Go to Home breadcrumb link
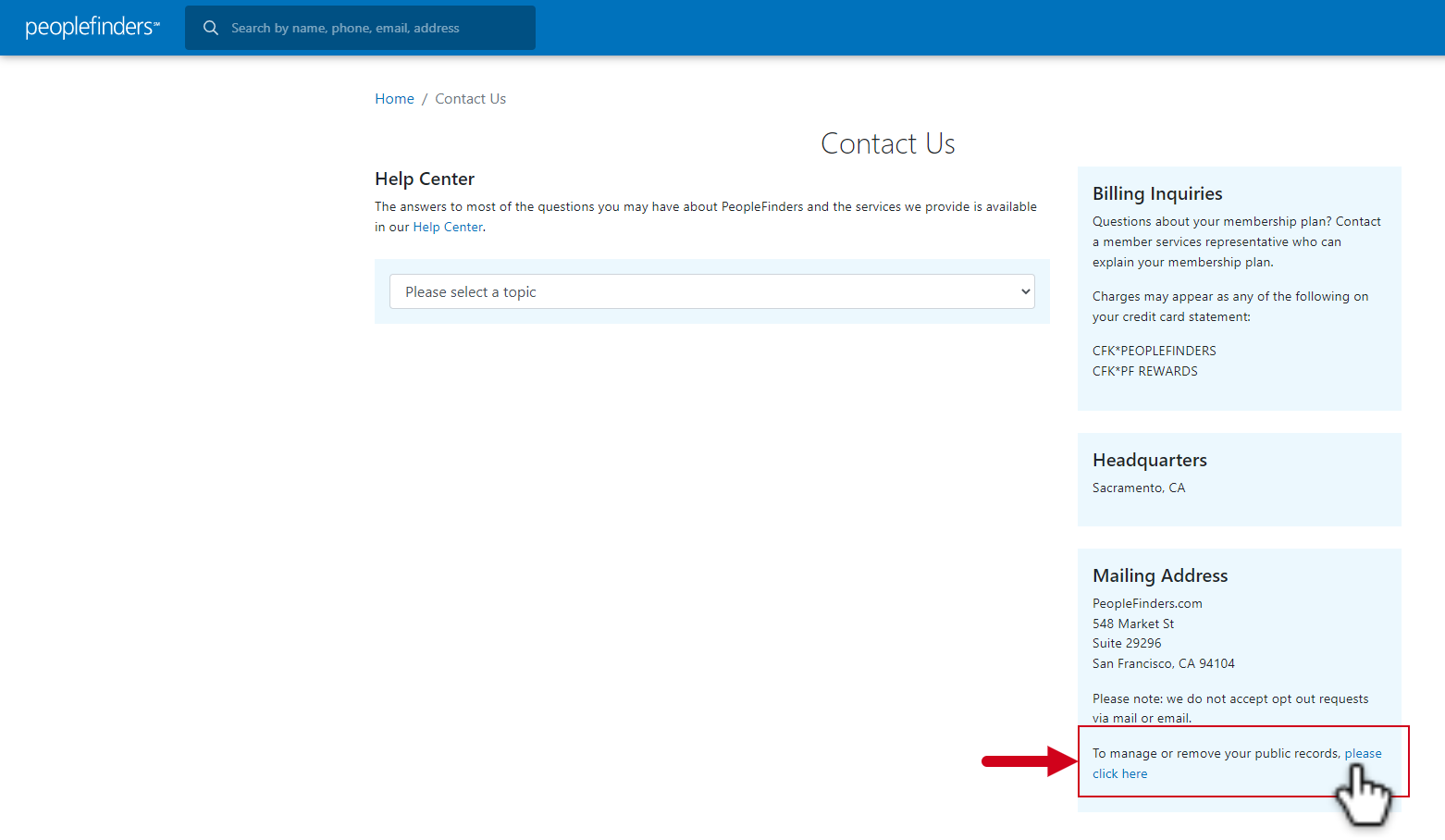 pyautogui.click(x=394, y=99)
